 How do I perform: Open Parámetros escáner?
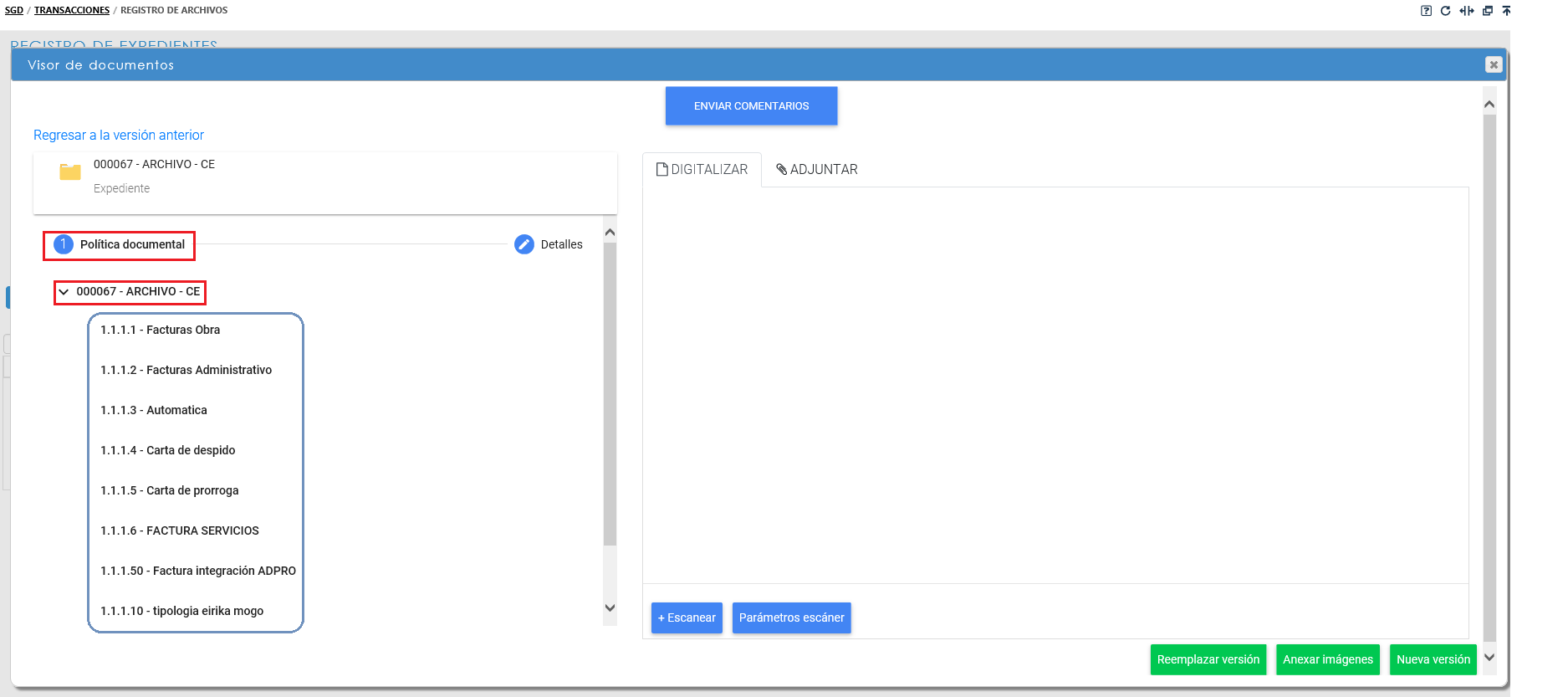point(792,618)
